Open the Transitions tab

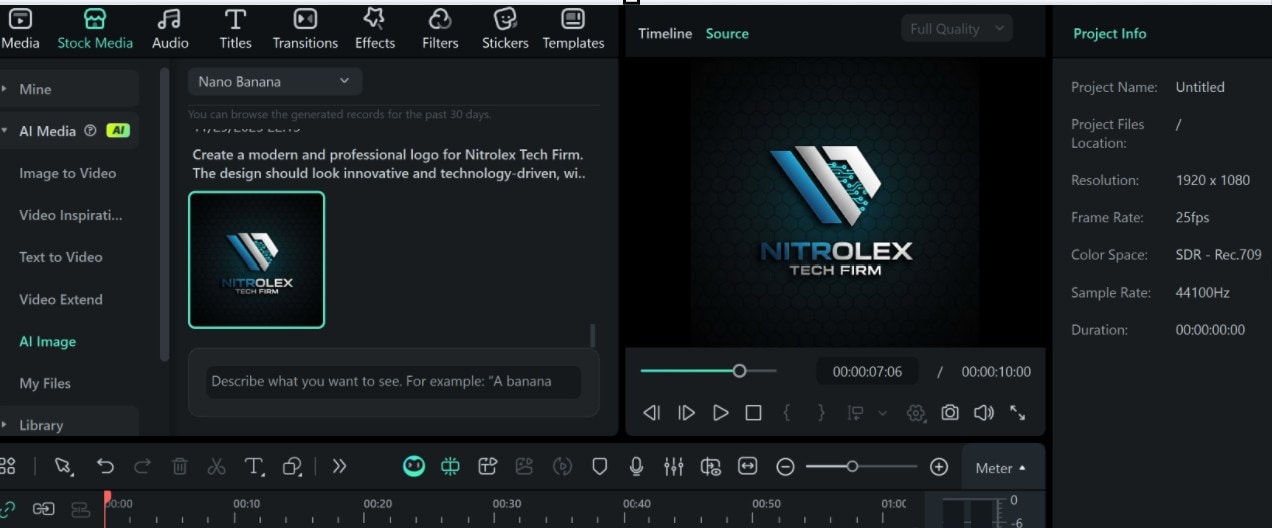tap(305, 29)
